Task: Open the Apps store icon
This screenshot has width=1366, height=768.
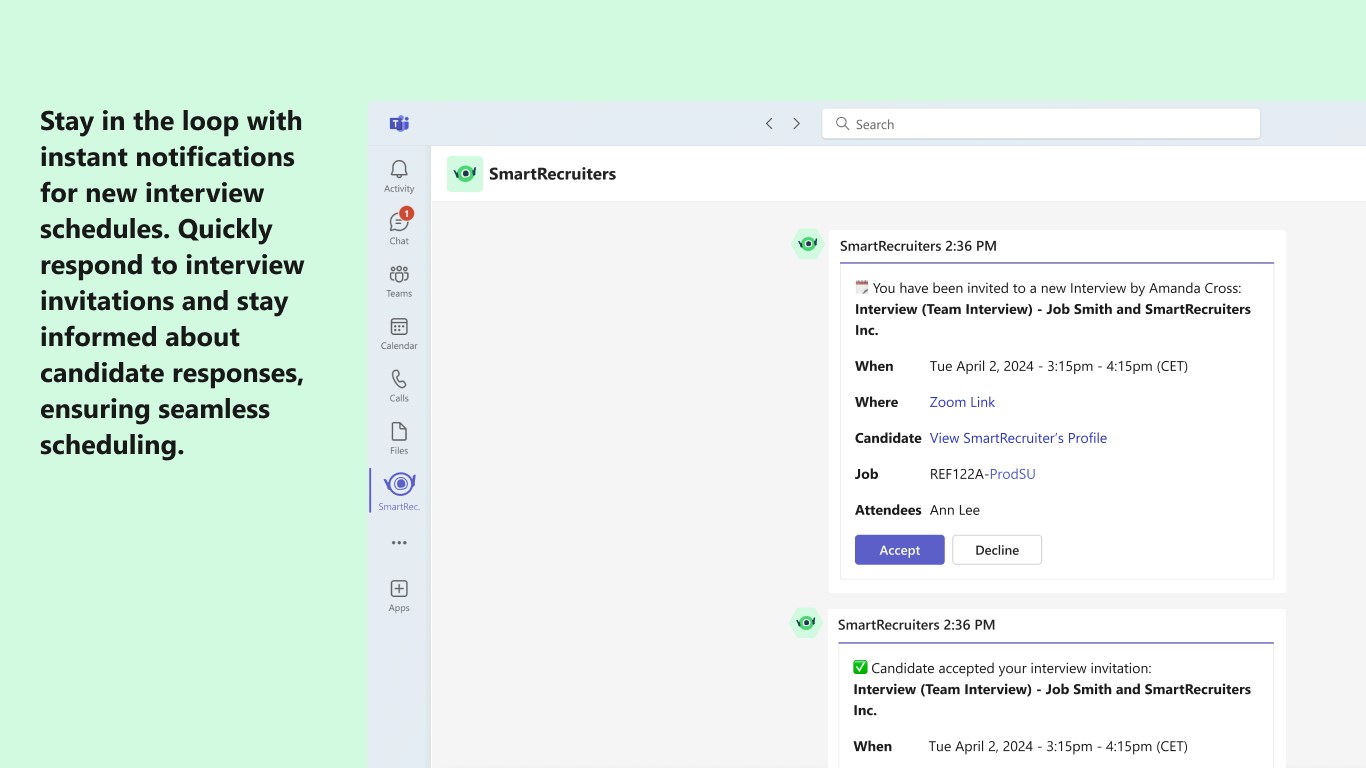Action: [399, 595]
